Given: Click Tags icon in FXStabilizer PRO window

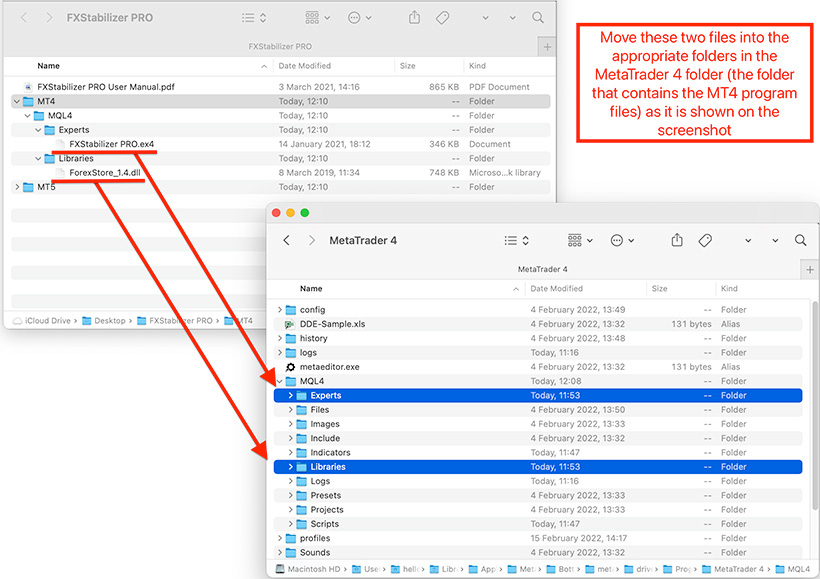Looking at the screenshot, I should [x=442, y=18].
